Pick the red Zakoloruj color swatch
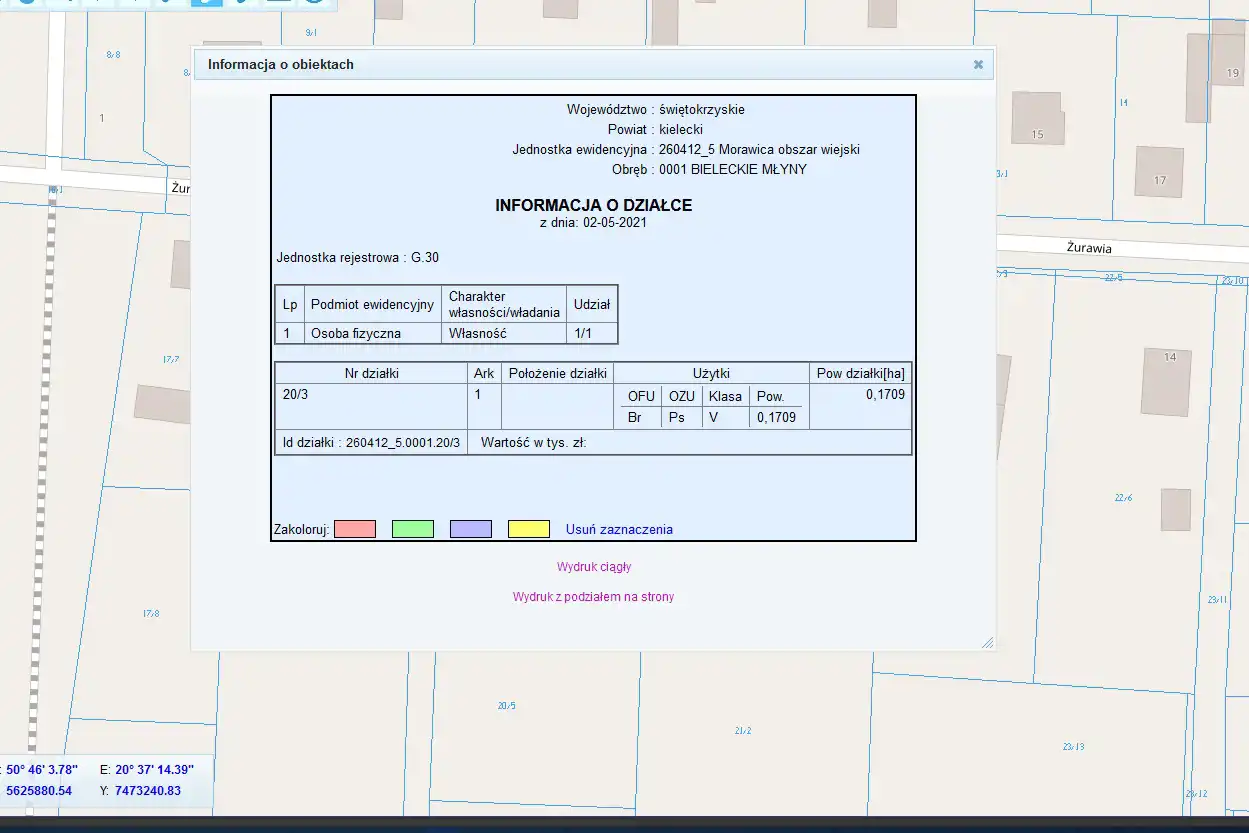Screen dimensions: 1249x833 coord(355,529)
